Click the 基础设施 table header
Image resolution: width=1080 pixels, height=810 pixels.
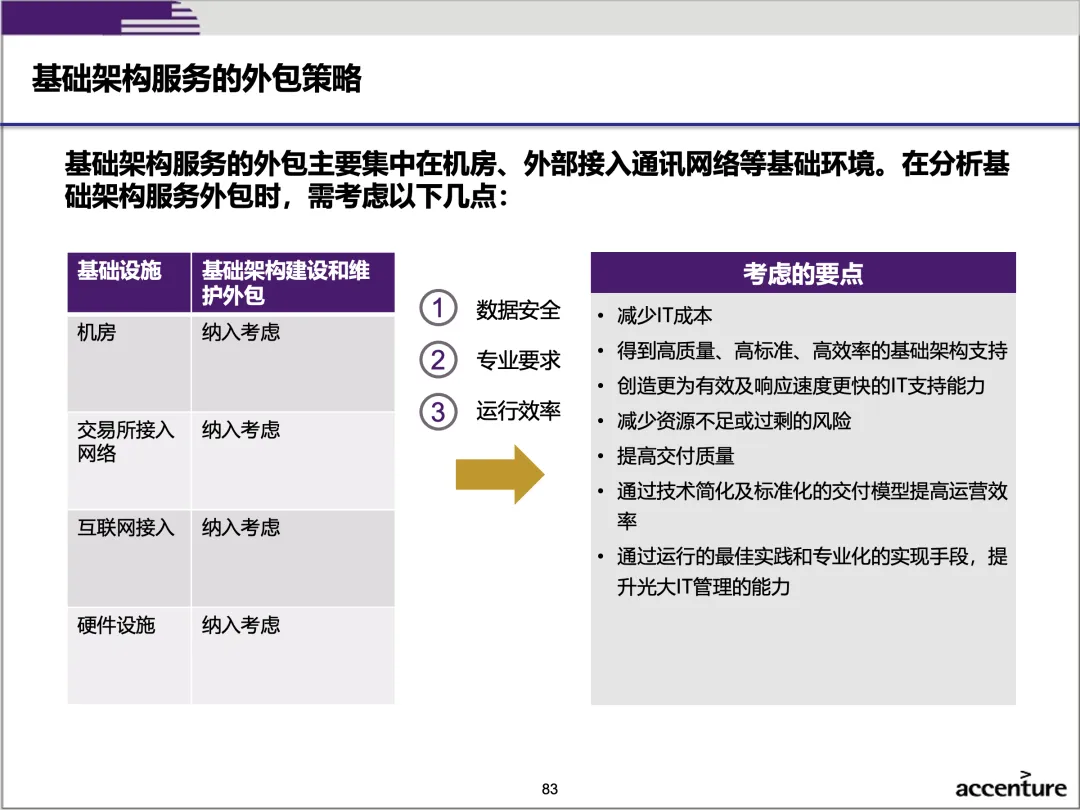pyautogui.click(x=129, y=282)
